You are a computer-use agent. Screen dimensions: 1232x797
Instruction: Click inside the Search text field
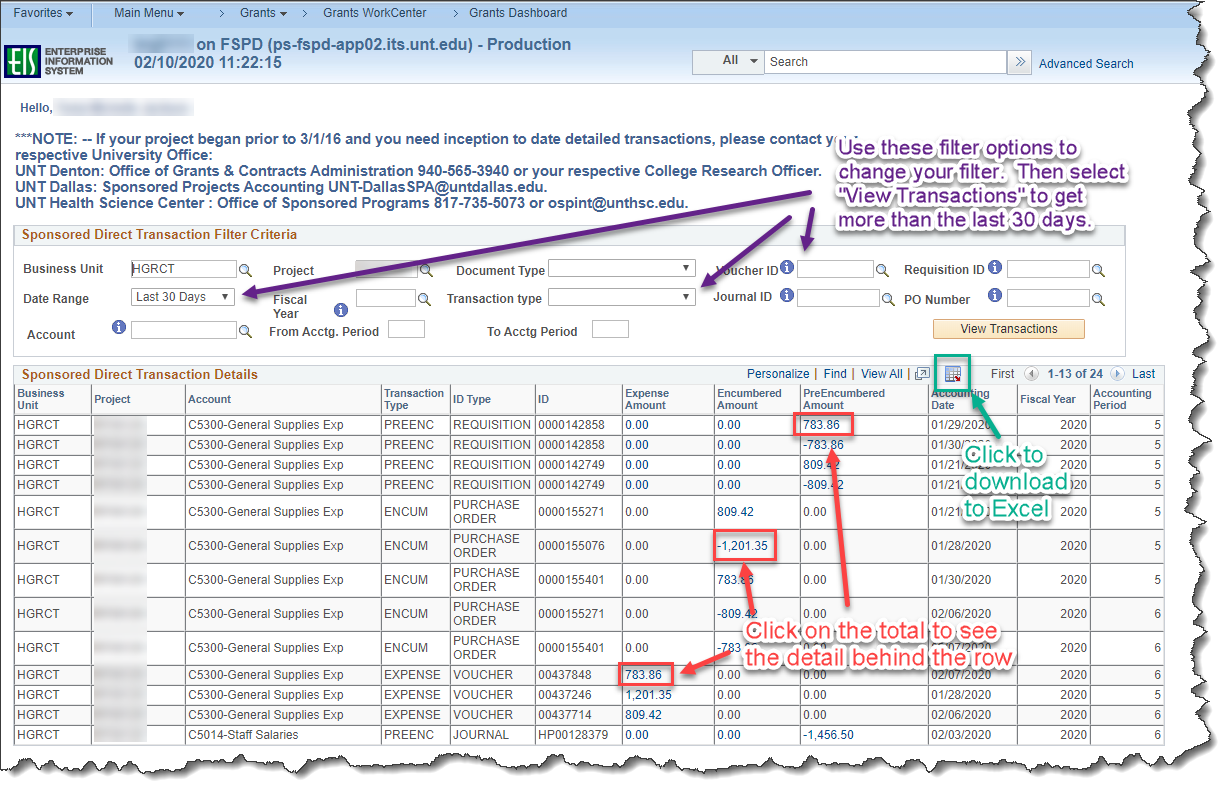tap(880, 61)
